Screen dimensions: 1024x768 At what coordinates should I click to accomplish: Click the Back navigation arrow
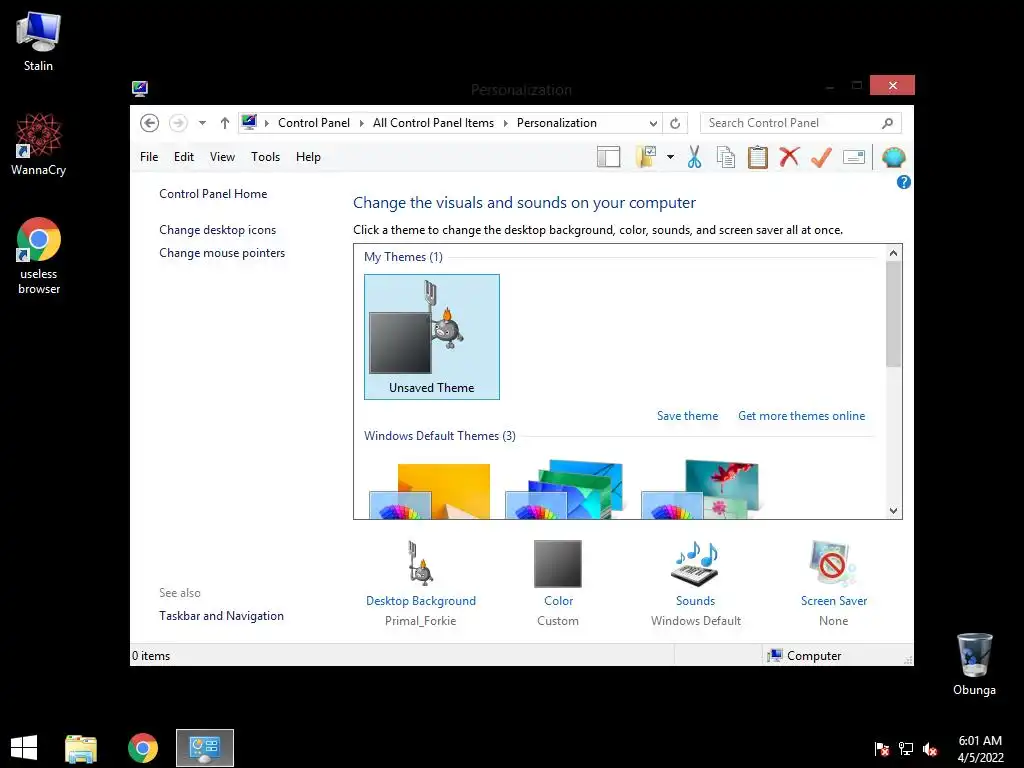(x=150, y=123)
